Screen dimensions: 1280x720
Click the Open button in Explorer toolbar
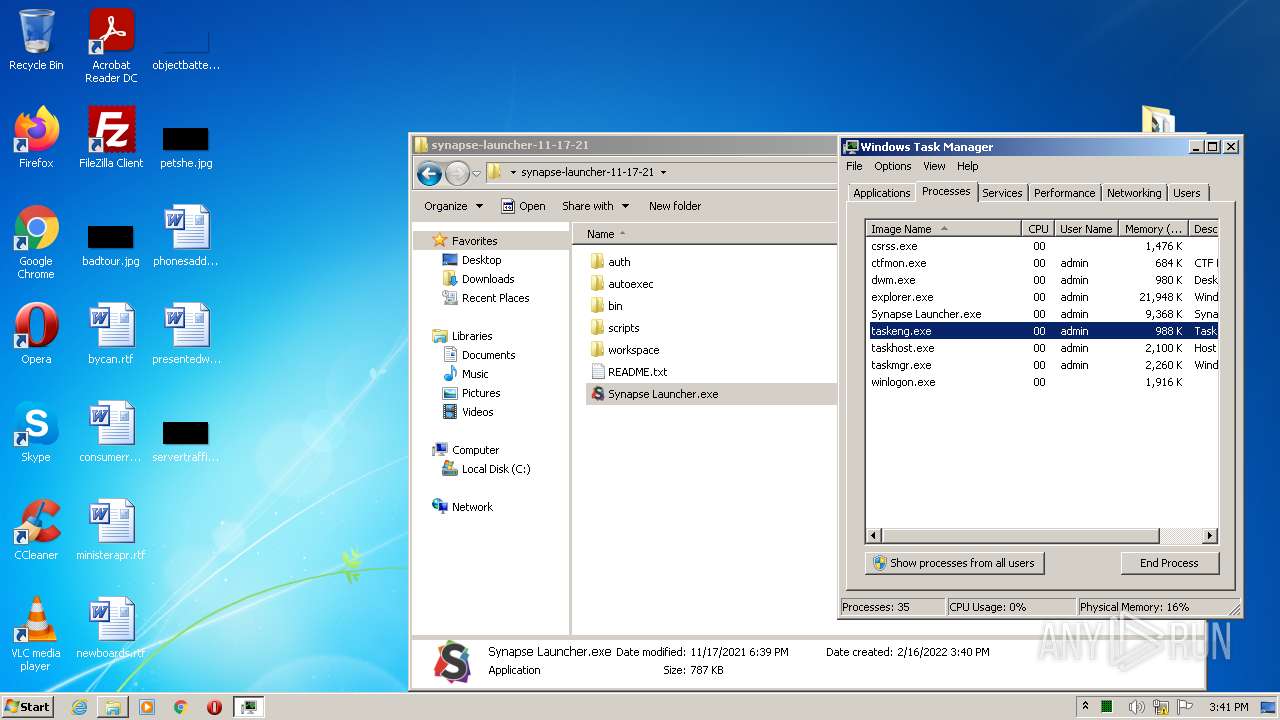(523, 206)
